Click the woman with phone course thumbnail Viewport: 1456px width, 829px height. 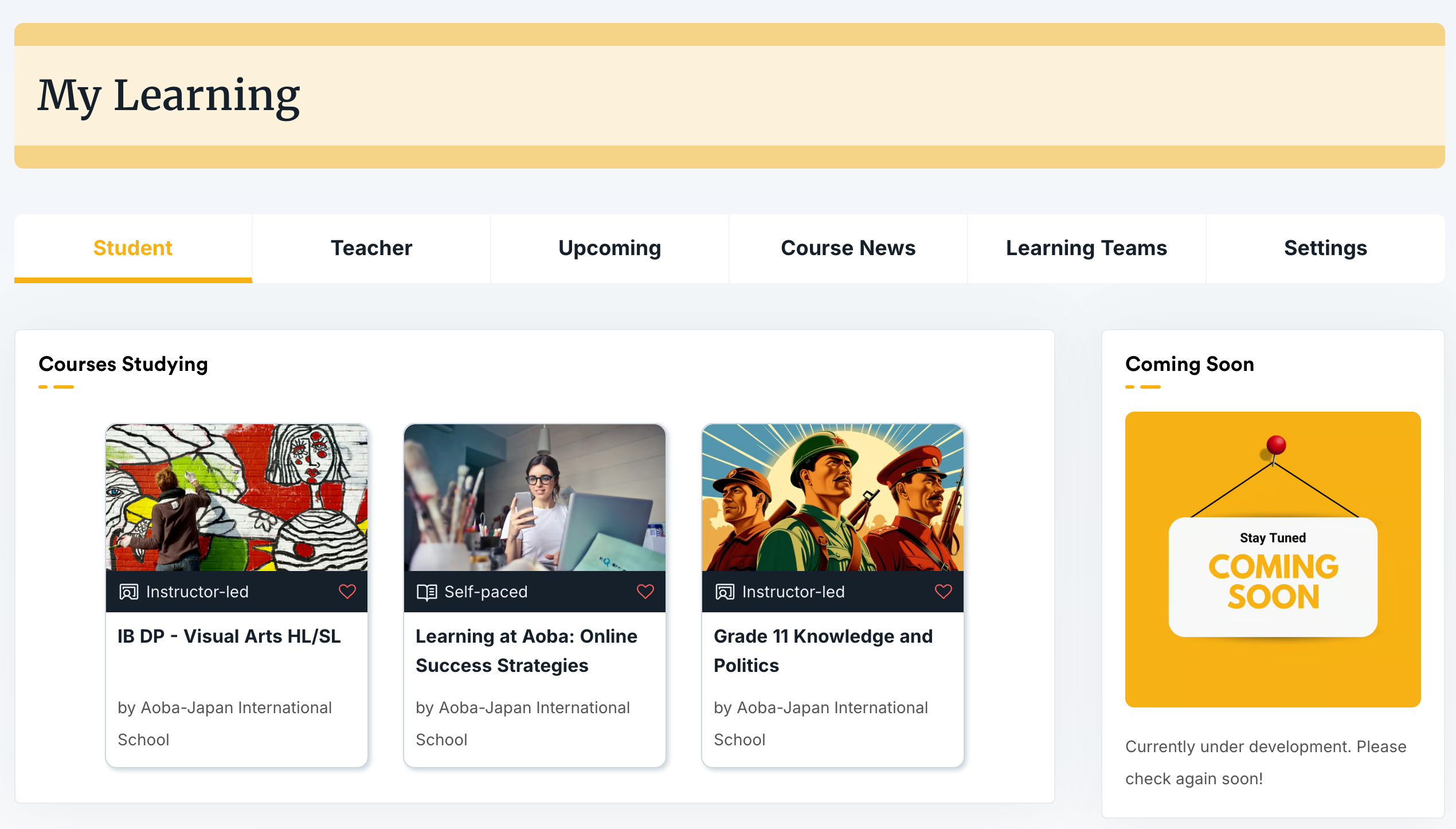coord(534,497)
